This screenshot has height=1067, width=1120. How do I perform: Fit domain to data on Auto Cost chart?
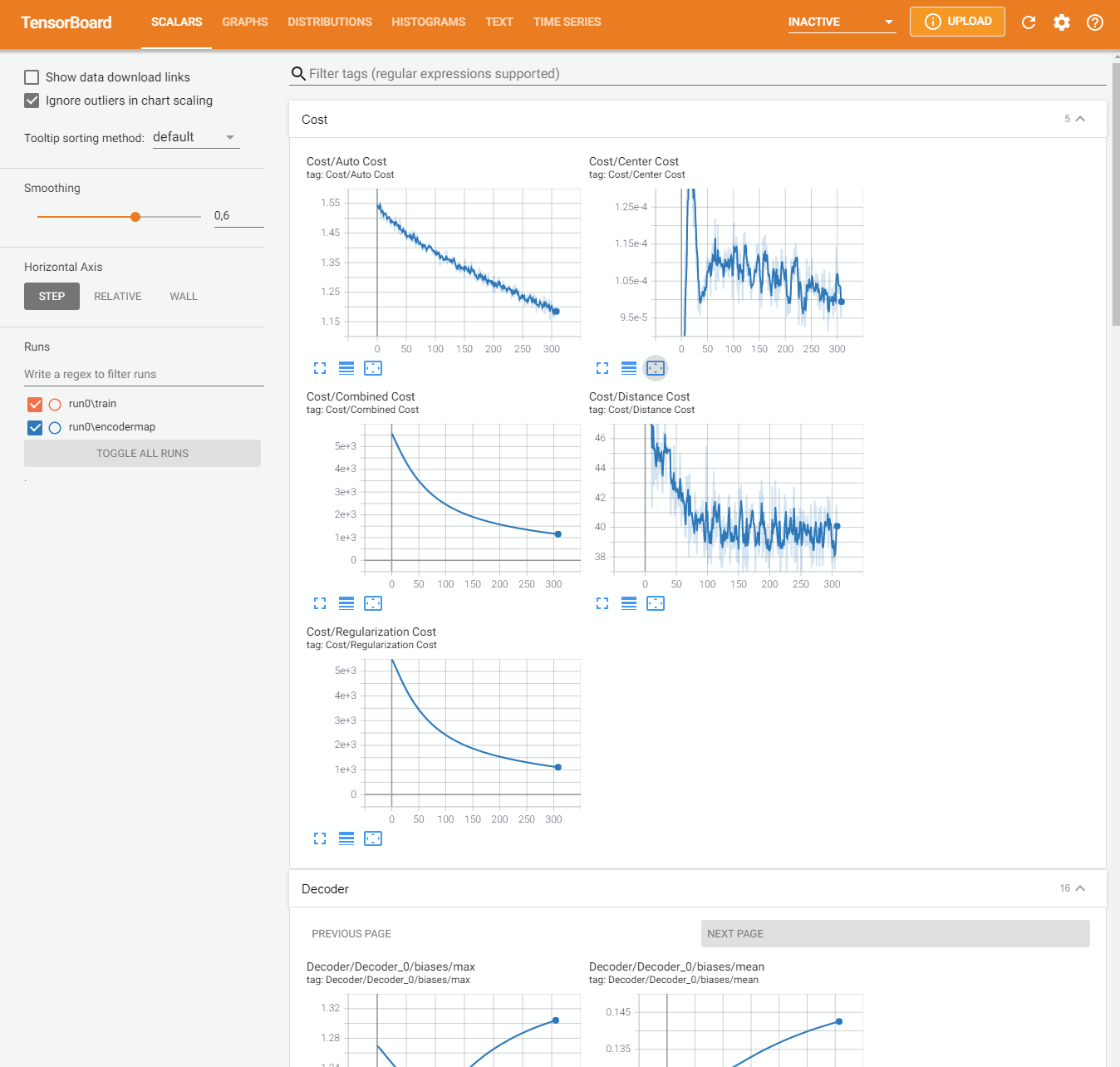click(x=373, y=368)
